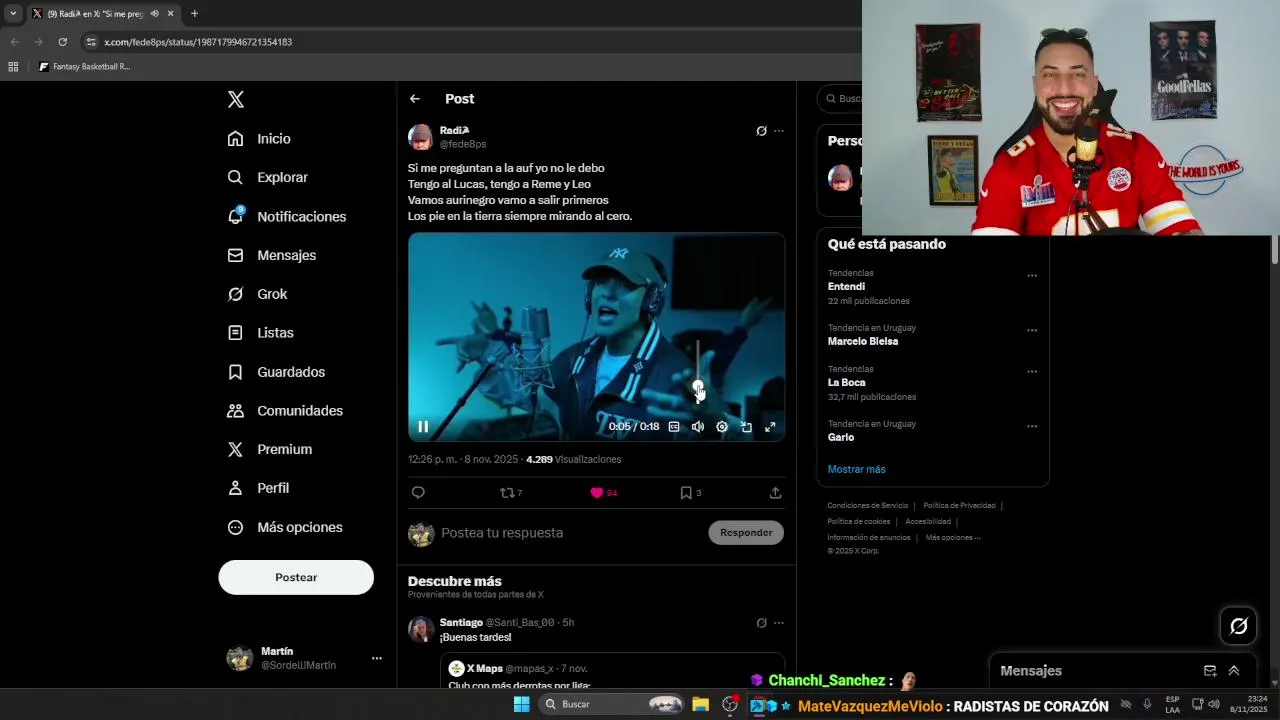
Task: Click the share icon on post
Action: click(775, 493)
